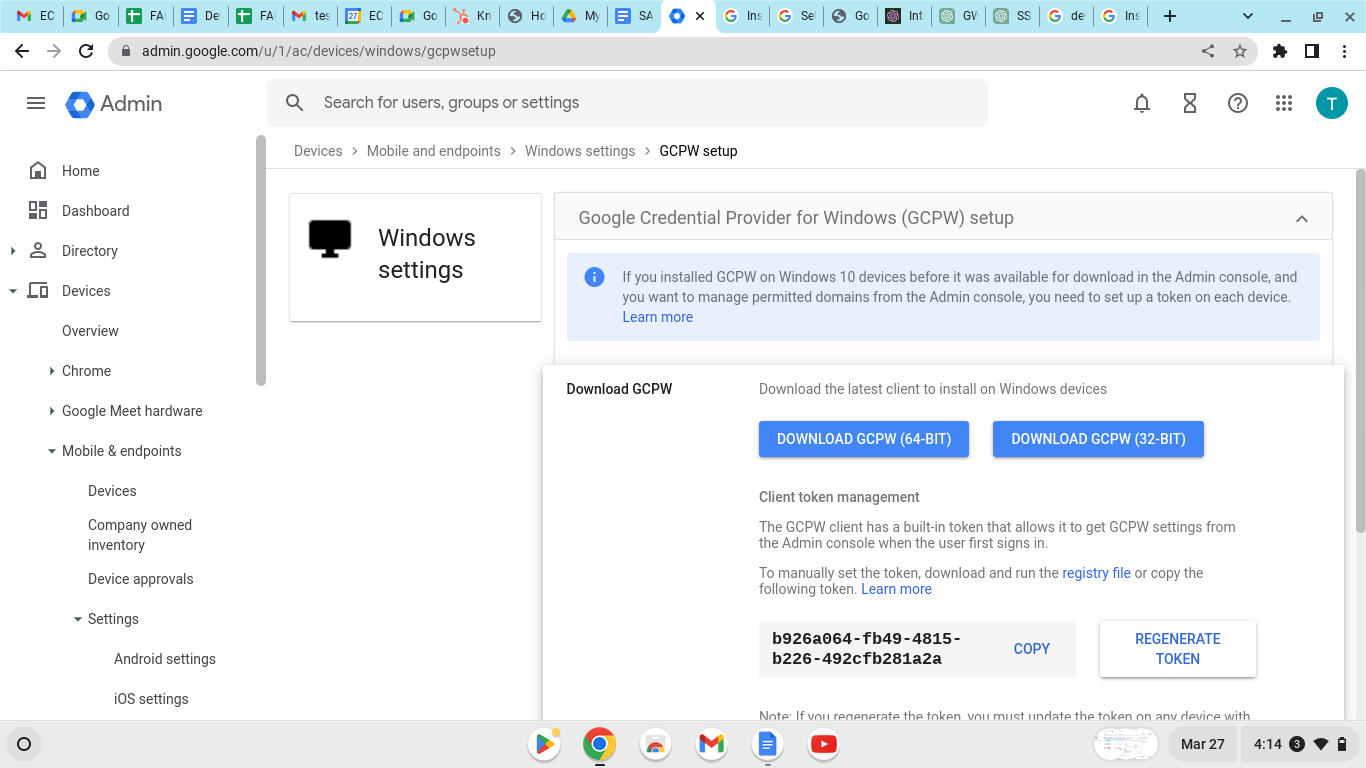Click Devices in breadcrumb
The width and height of the screenshot is (1366, 768).
click(318, 151)
